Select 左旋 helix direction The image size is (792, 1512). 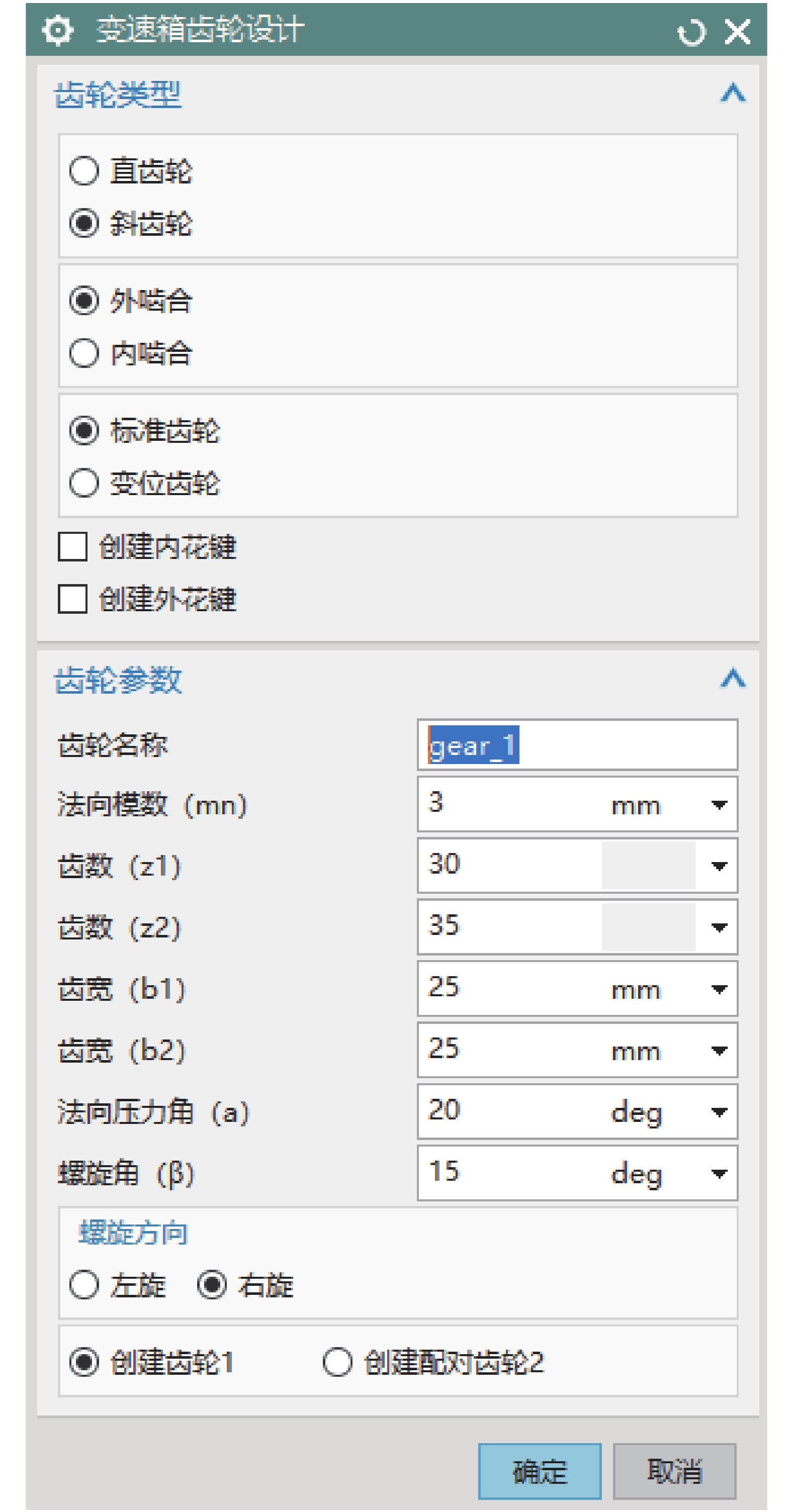[x=84, y=1285]
